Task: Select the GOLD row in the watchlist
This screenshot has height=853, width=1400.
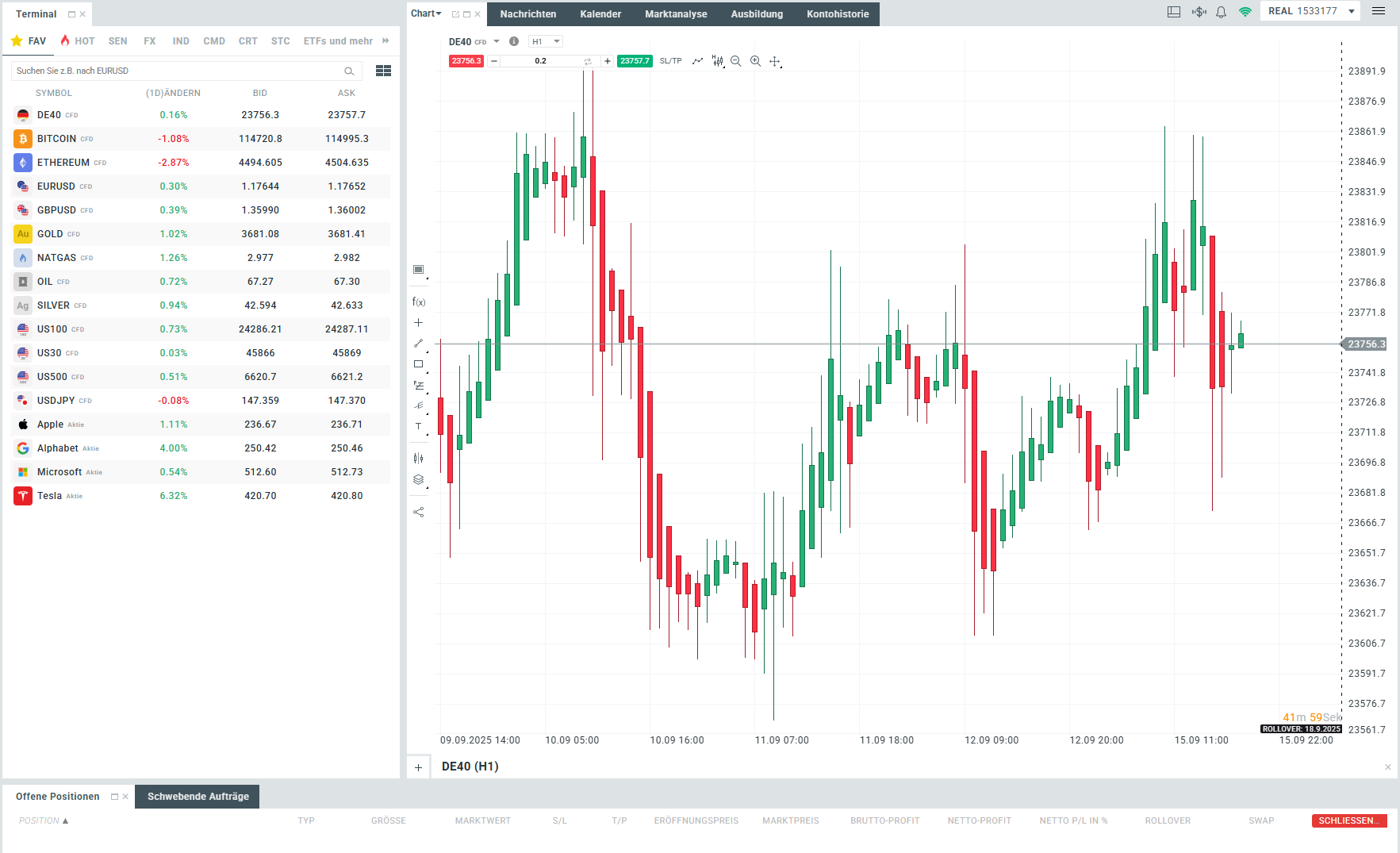Action: point(201,234)
